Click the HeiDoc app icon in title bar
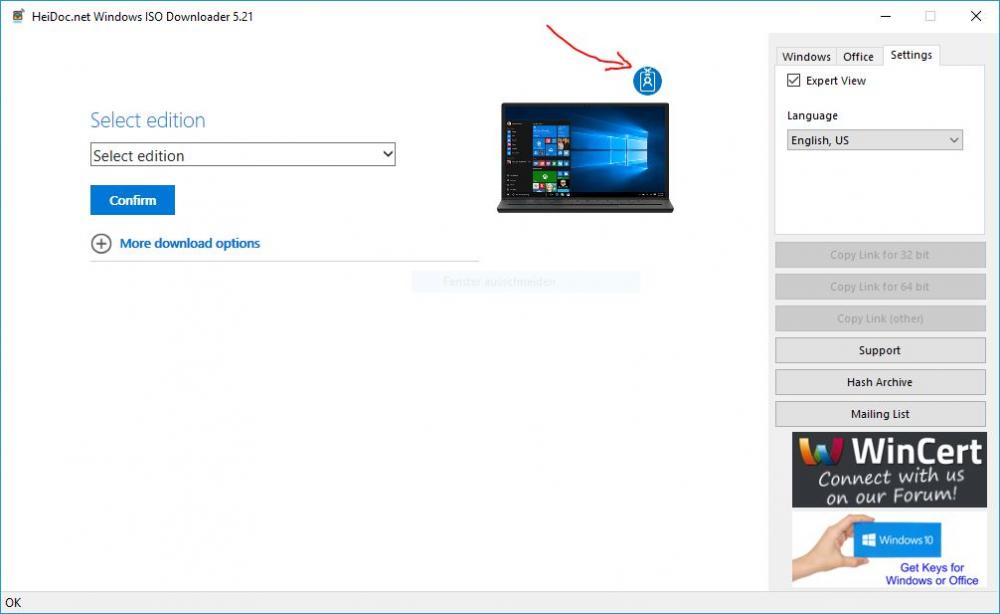 [18, 16]
